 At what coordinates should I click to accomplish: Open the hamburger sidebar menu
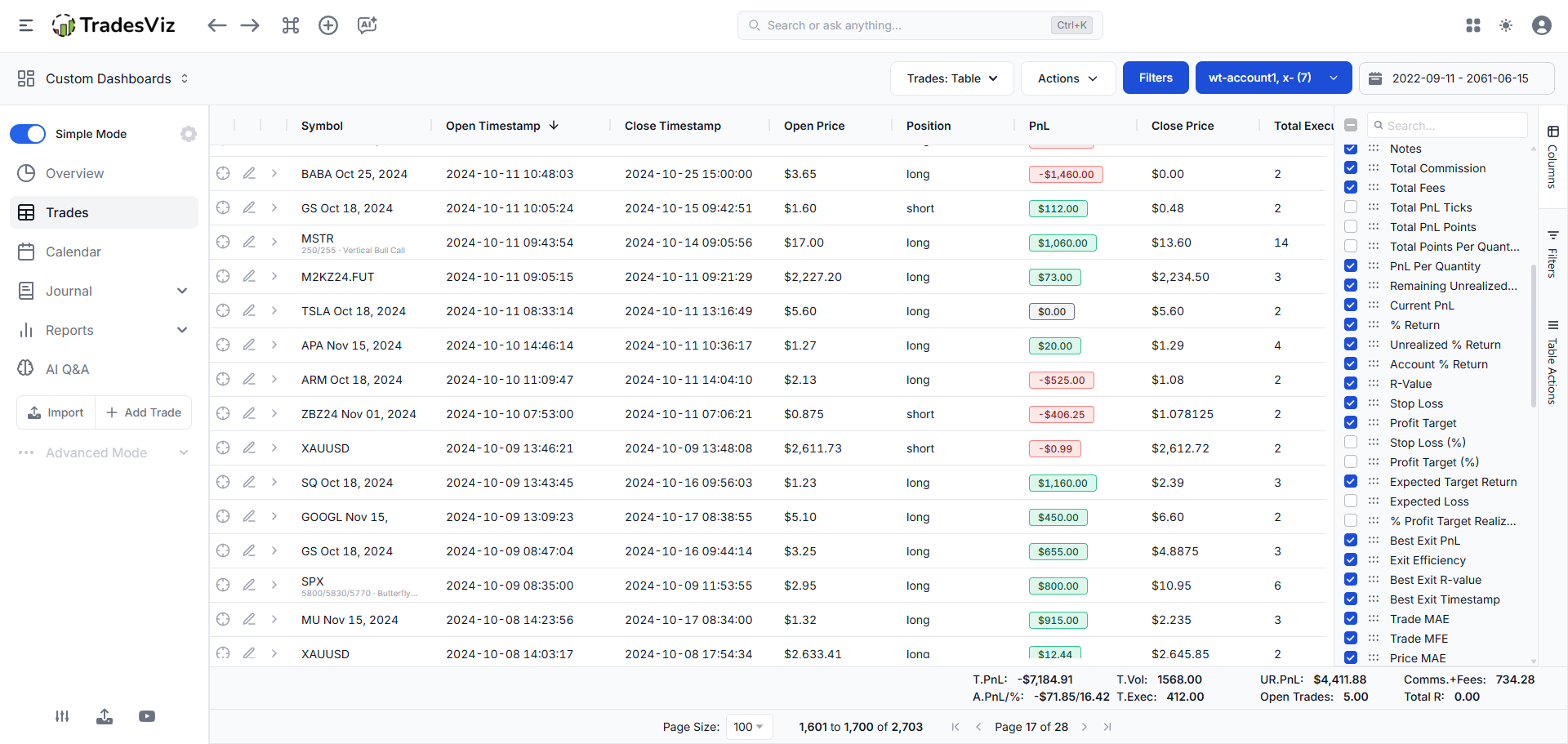click(x=26, y=25)
